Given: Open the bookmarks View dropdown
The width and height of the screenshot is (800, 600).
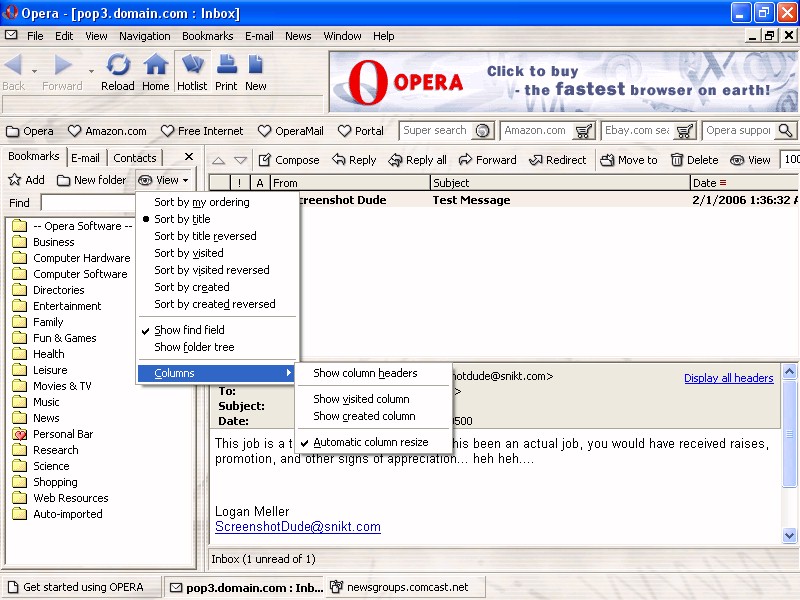Looking at the screenshot, I should click(x=163, y=180).
